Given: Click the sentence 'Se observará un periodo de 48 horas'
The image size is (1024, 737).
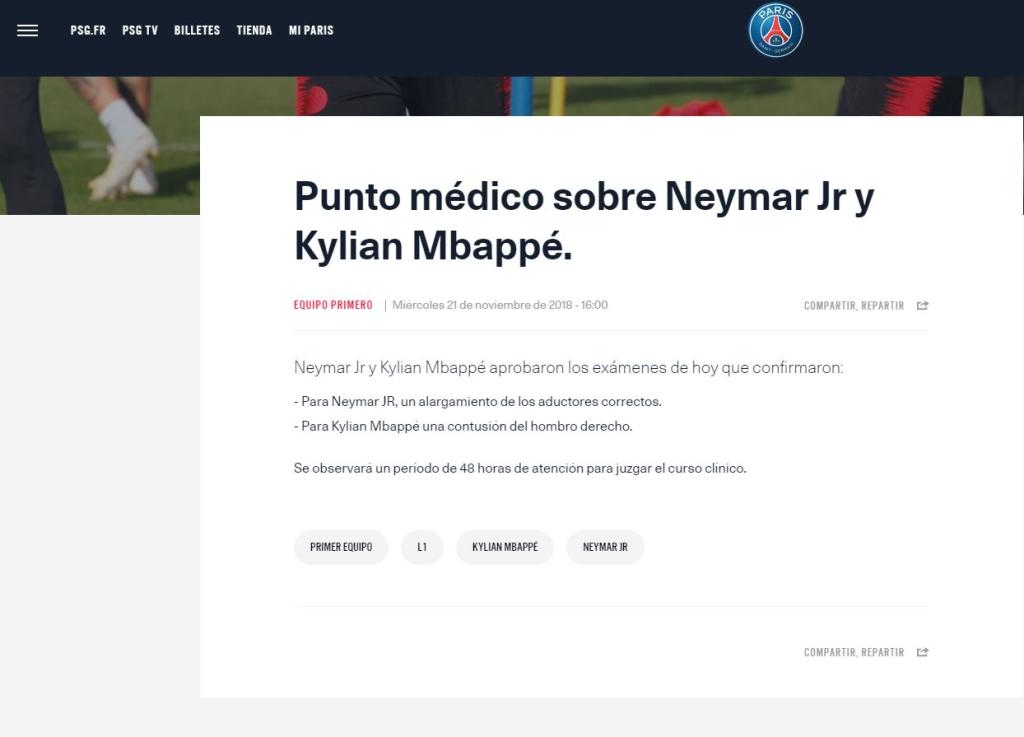Looking at the screenshot, I should [520, 468].
